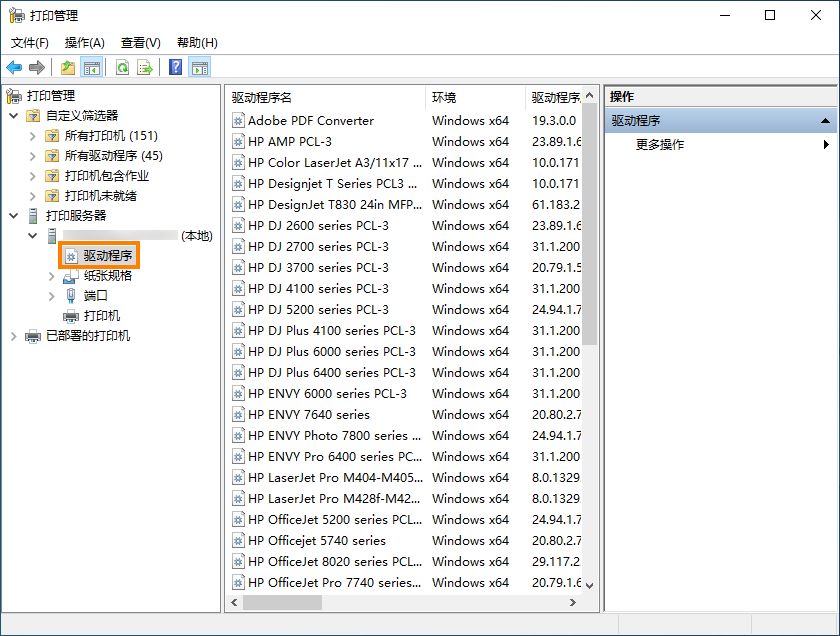The height and width of the screenshot is (636, 840).
Task: Select the HP AMP PCL-3 driver
Action: click(406, 141)
